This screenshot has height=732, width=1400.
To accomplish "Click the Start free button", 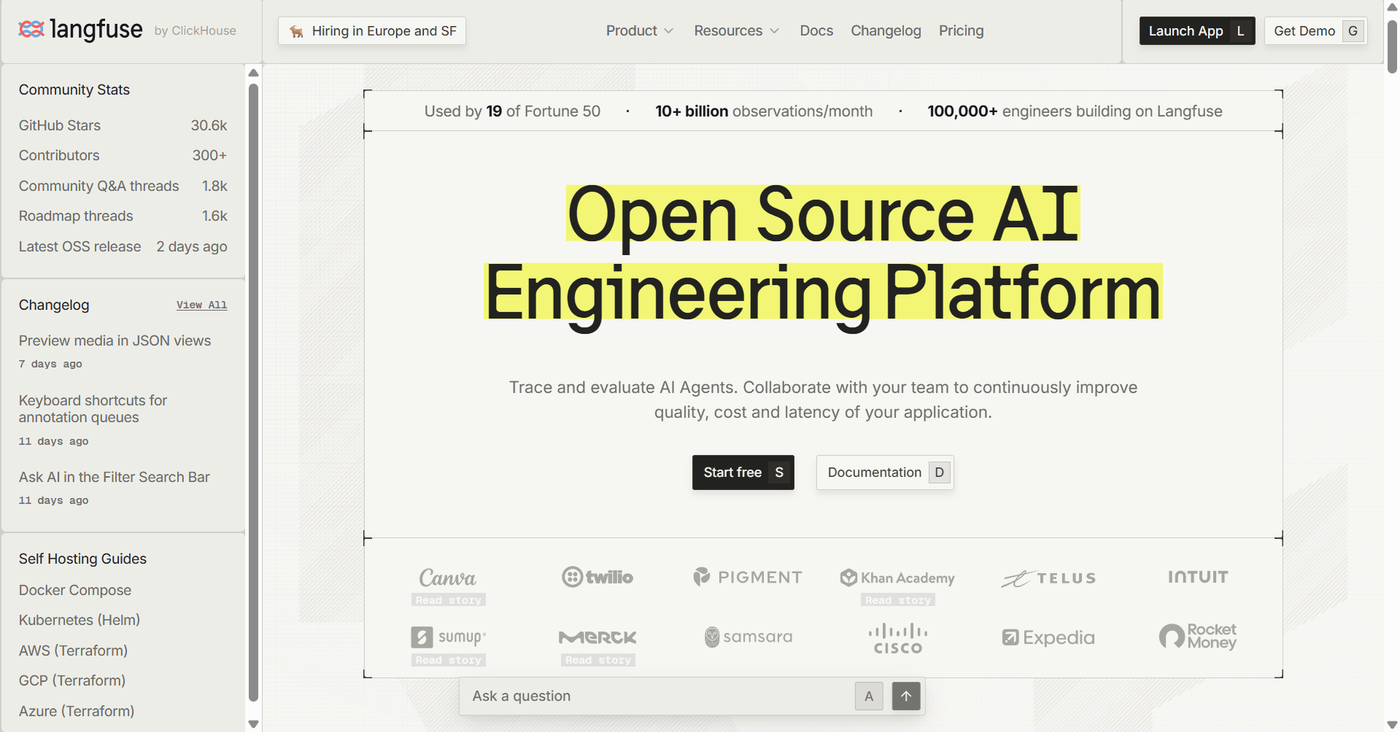I will (743, 473).
